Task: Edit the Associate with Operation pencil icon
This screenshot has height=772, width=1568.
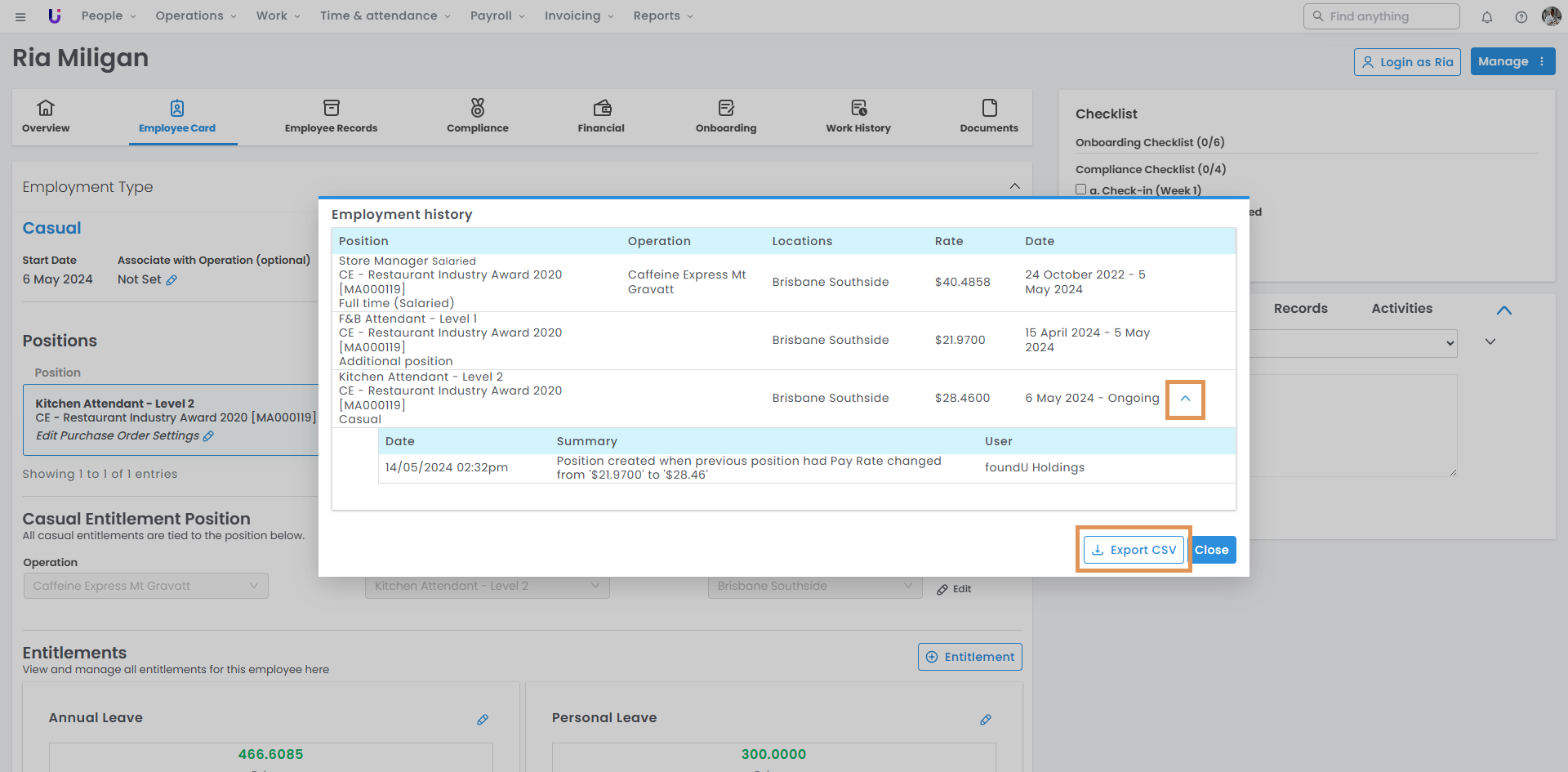Action: click(171, 280)
